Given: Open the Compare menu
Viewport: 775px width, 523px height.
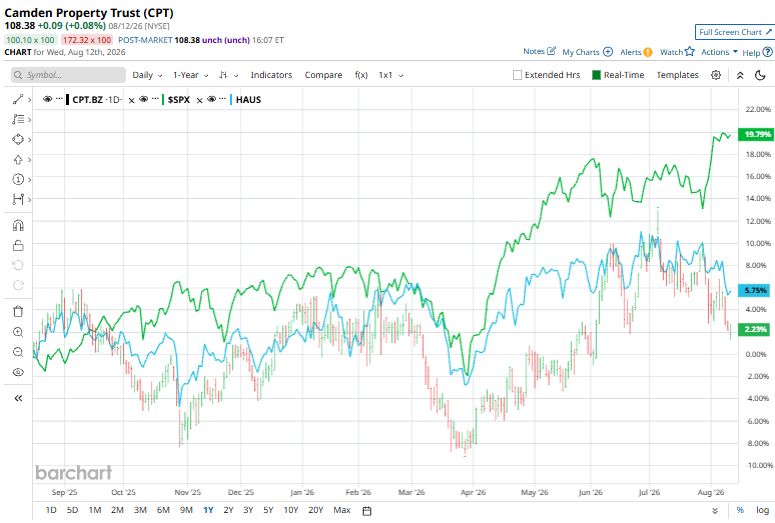Looking at the screenshot, I should [x=323, y=75].
